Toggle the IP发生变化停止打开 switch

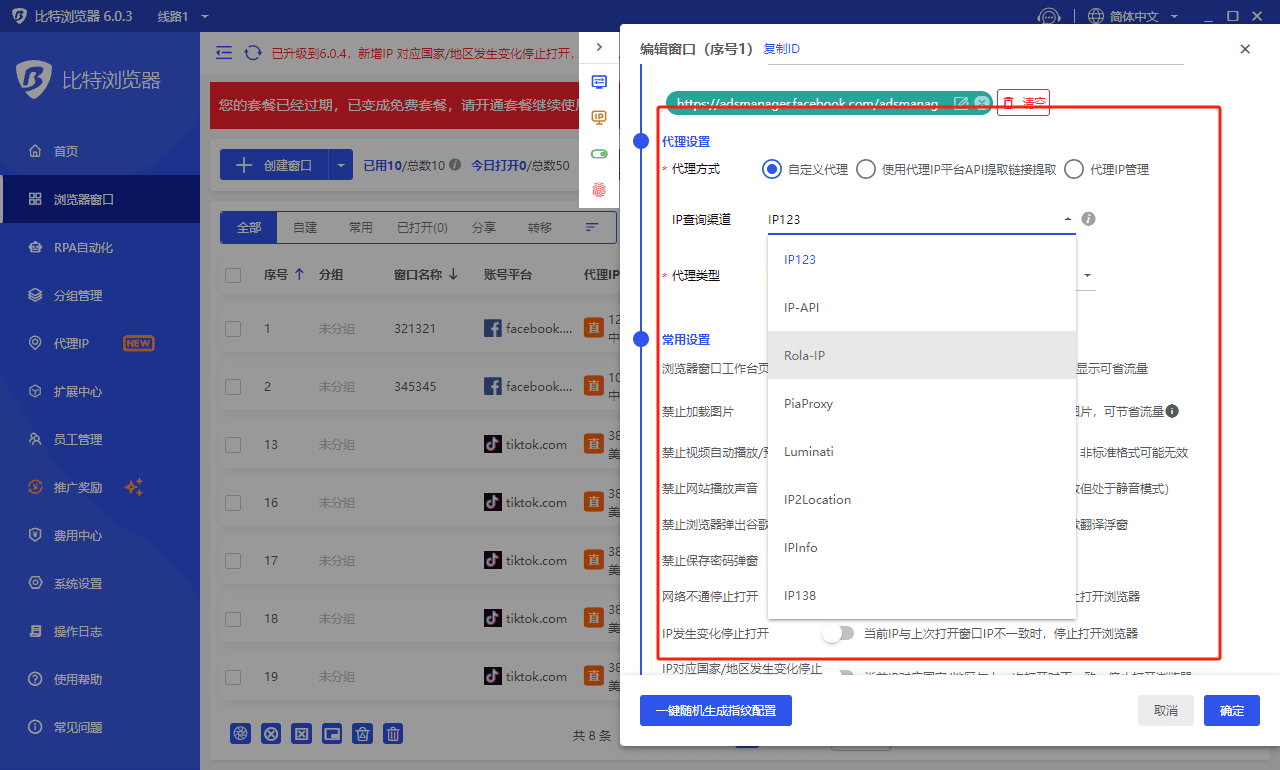pos(839,633)
